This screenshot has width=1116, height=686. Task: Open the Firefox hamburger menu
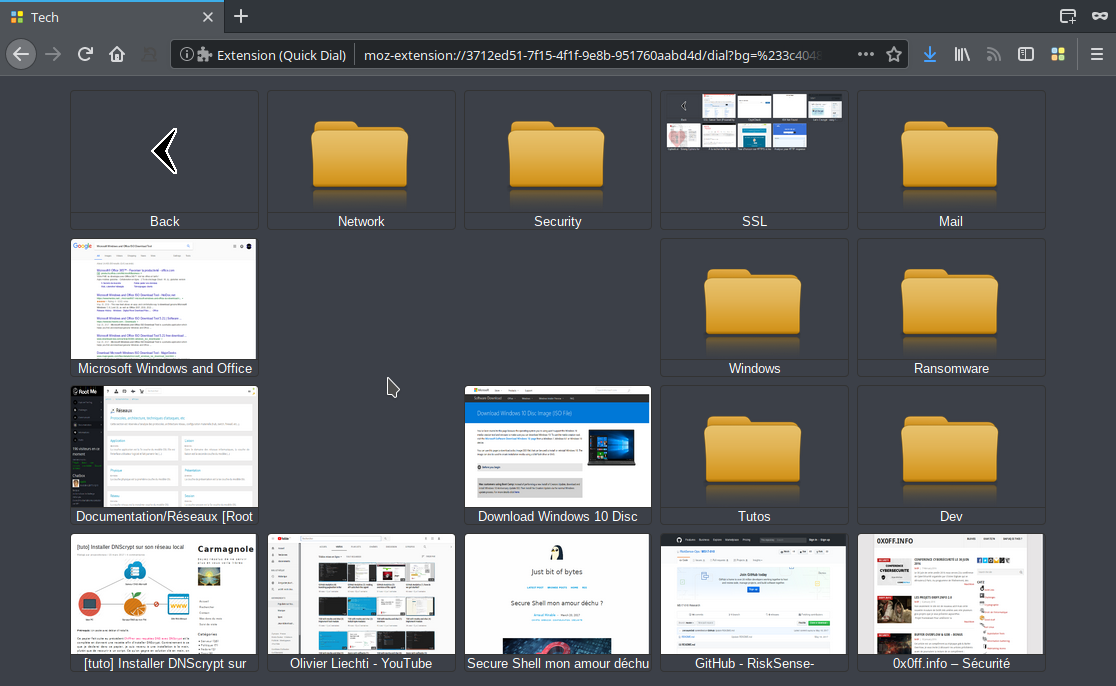pos(1096,54)
